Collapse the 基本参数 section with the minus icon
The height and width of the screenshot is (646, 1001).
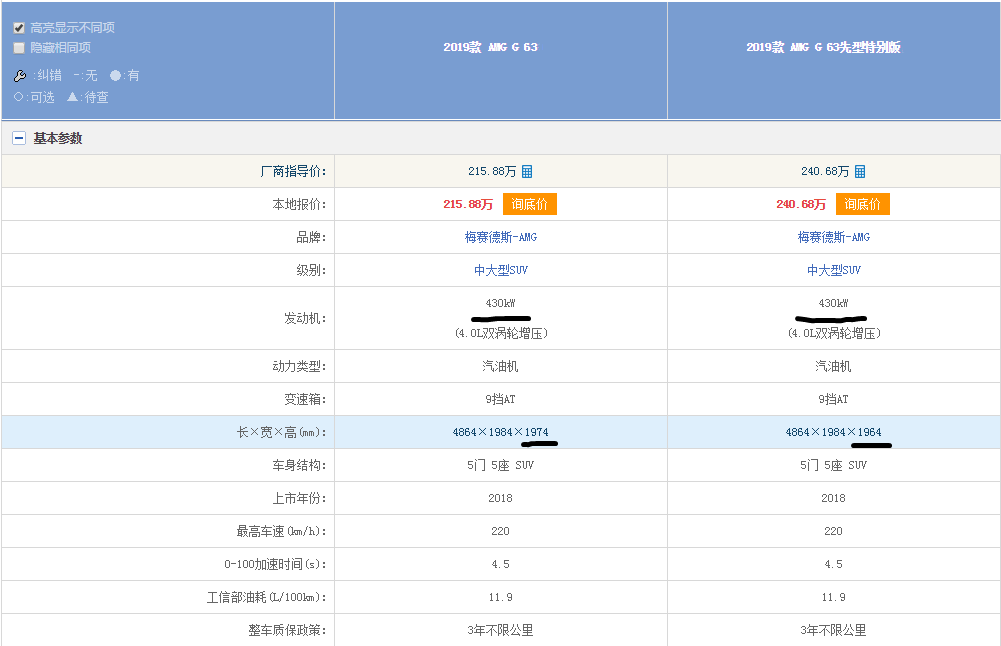tap(18, 137)
